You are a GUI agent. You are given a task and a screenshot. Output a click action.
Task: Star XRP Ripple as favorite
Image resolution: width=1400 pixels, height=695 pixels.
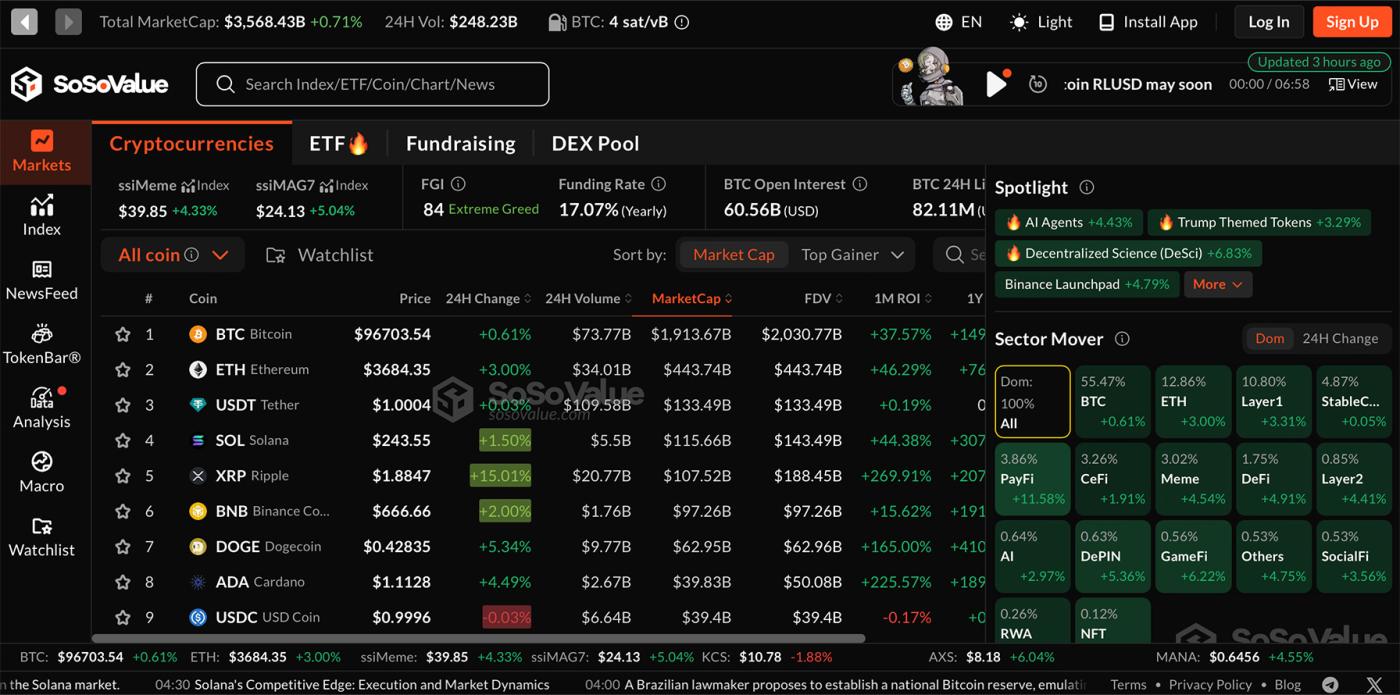123,476
